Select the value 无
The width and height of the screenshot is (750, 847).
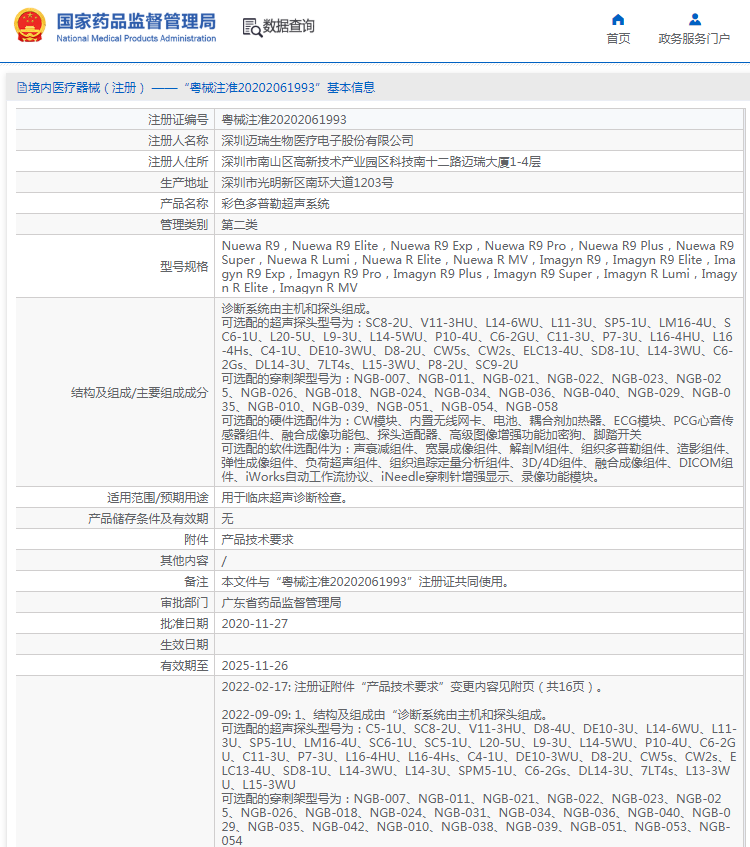pos(227,519)
